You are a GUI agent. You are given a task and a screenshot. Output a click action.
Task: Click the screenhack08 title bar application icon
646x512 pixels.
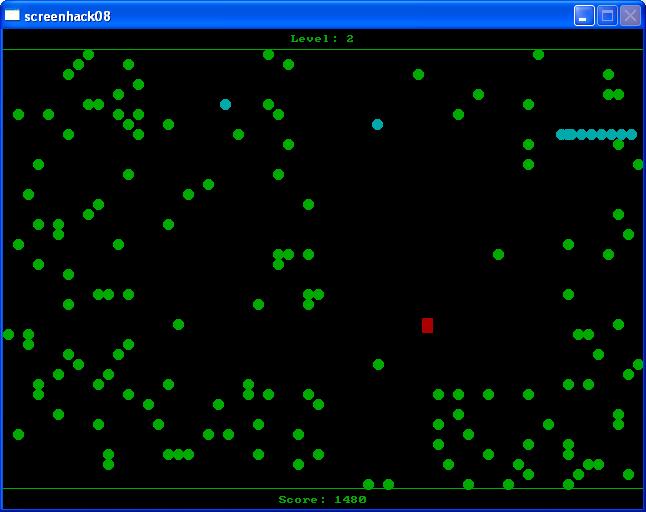pos(12,15)
